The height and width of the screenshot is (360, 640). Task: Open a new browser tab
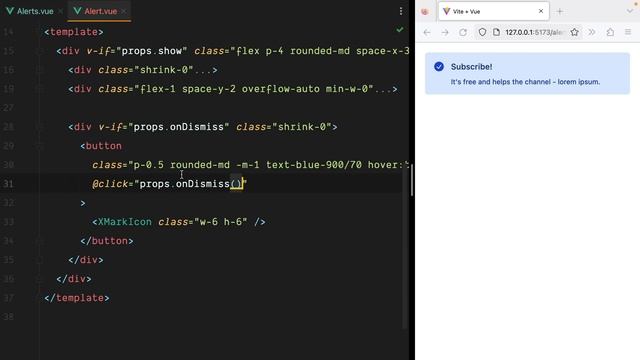coord(560,11)
